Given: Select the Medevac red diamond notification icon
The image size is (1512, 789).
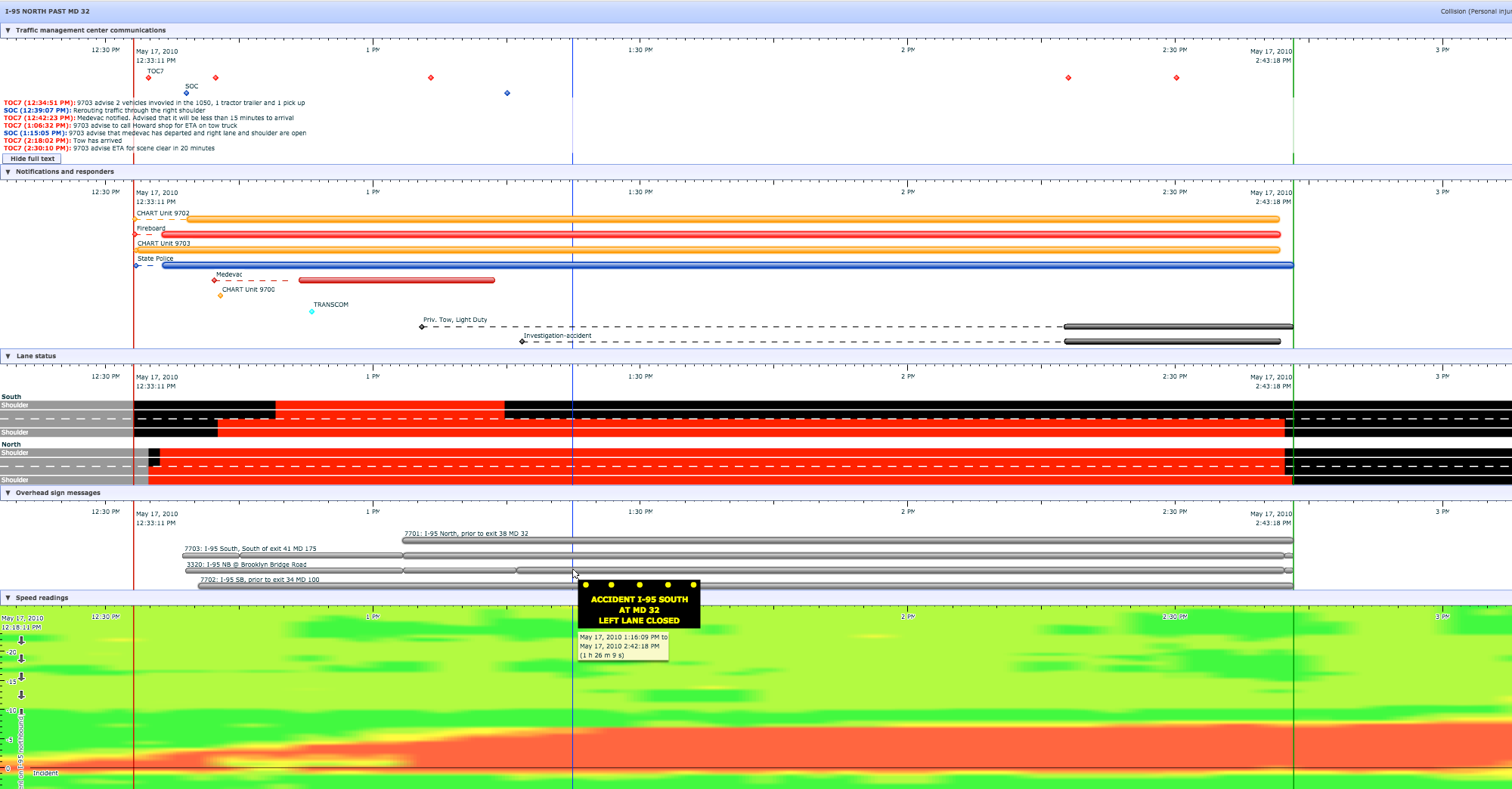Looking at the screenshot, I should click(214, 280).
